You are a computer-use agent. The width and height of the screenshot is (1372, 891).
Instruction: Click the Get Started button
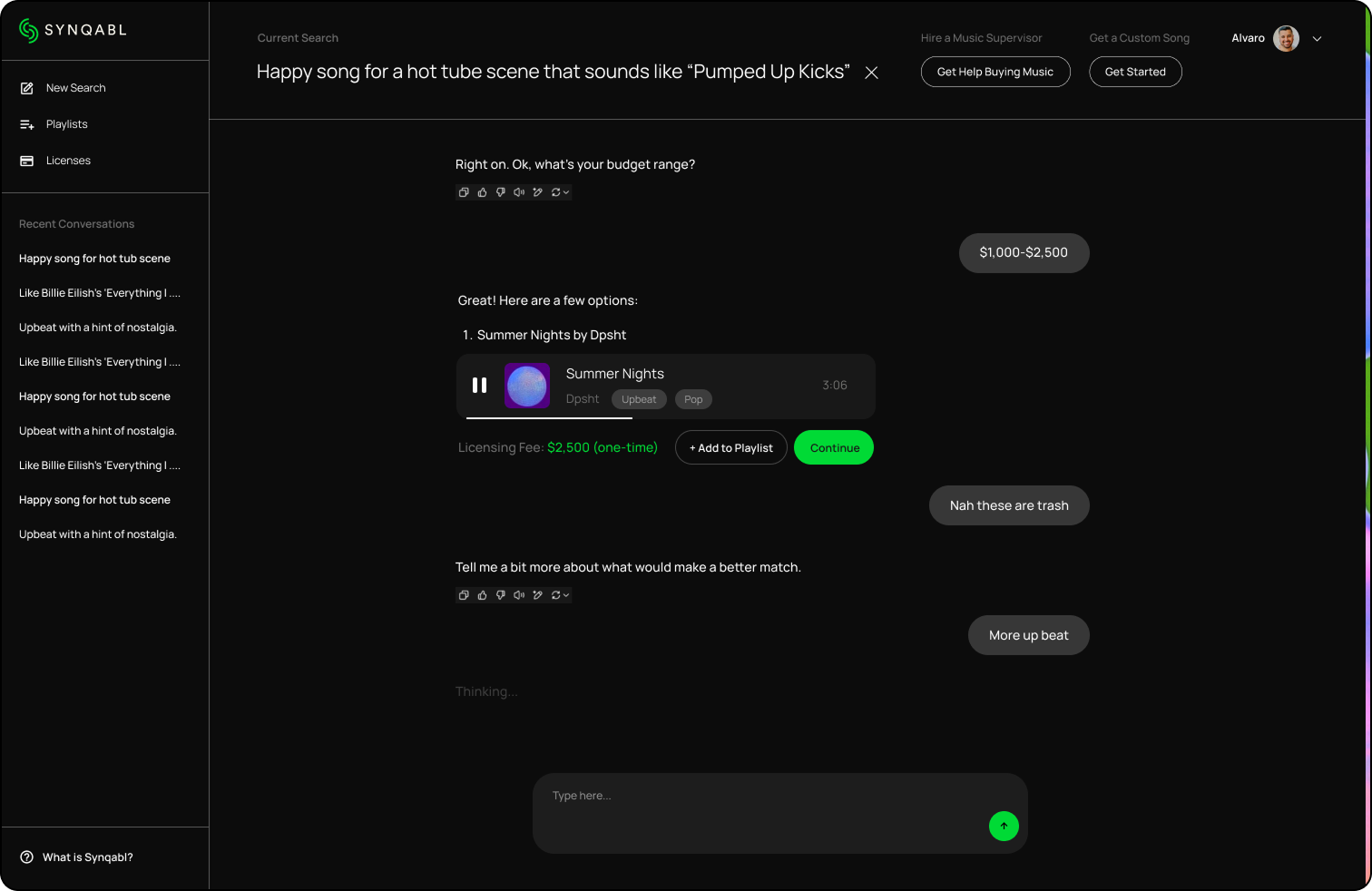pyautogui.click(x=1135, y=72)
